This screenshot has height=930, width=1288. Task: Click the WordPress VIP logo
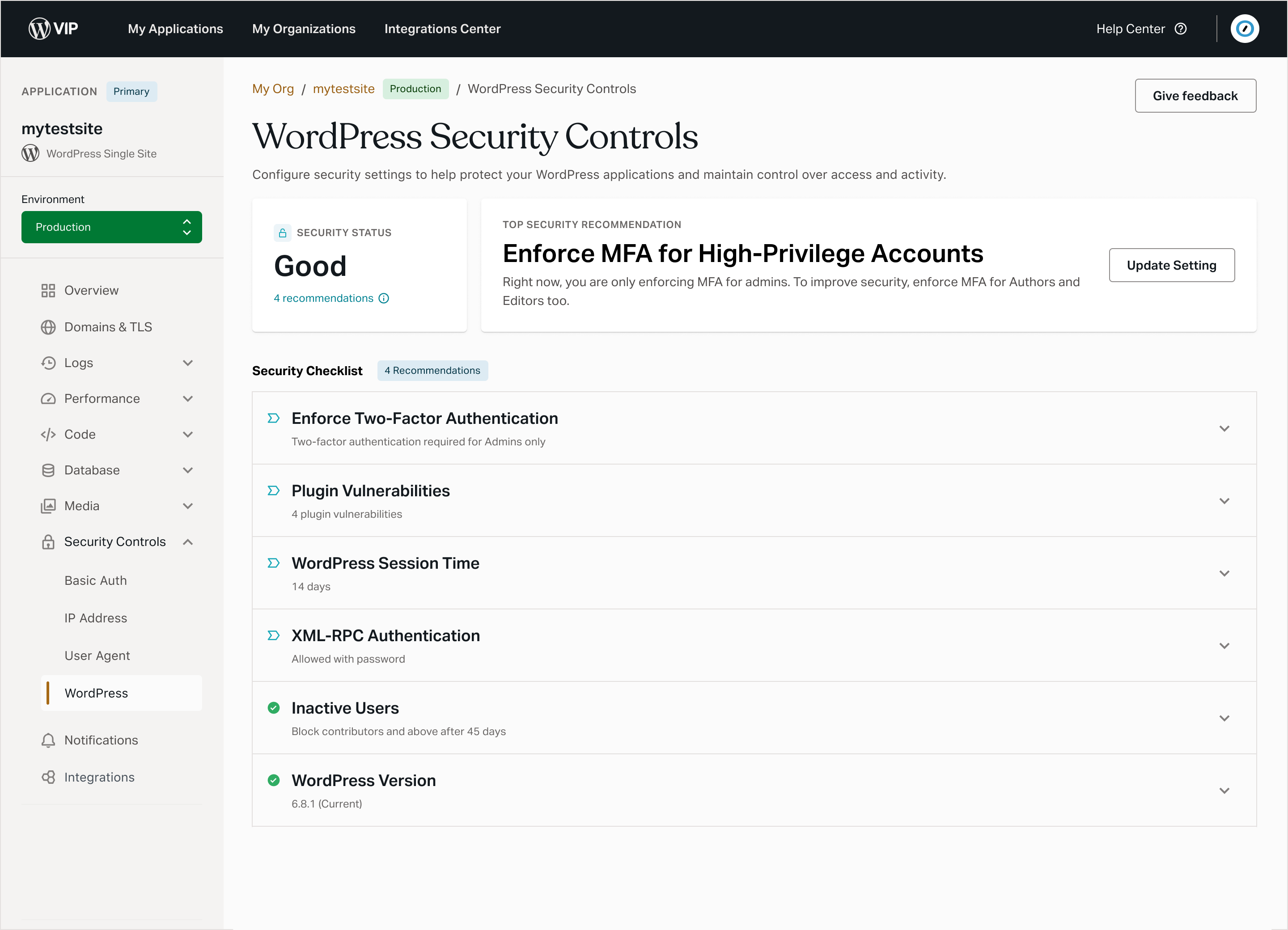click(x=53, y=28)
